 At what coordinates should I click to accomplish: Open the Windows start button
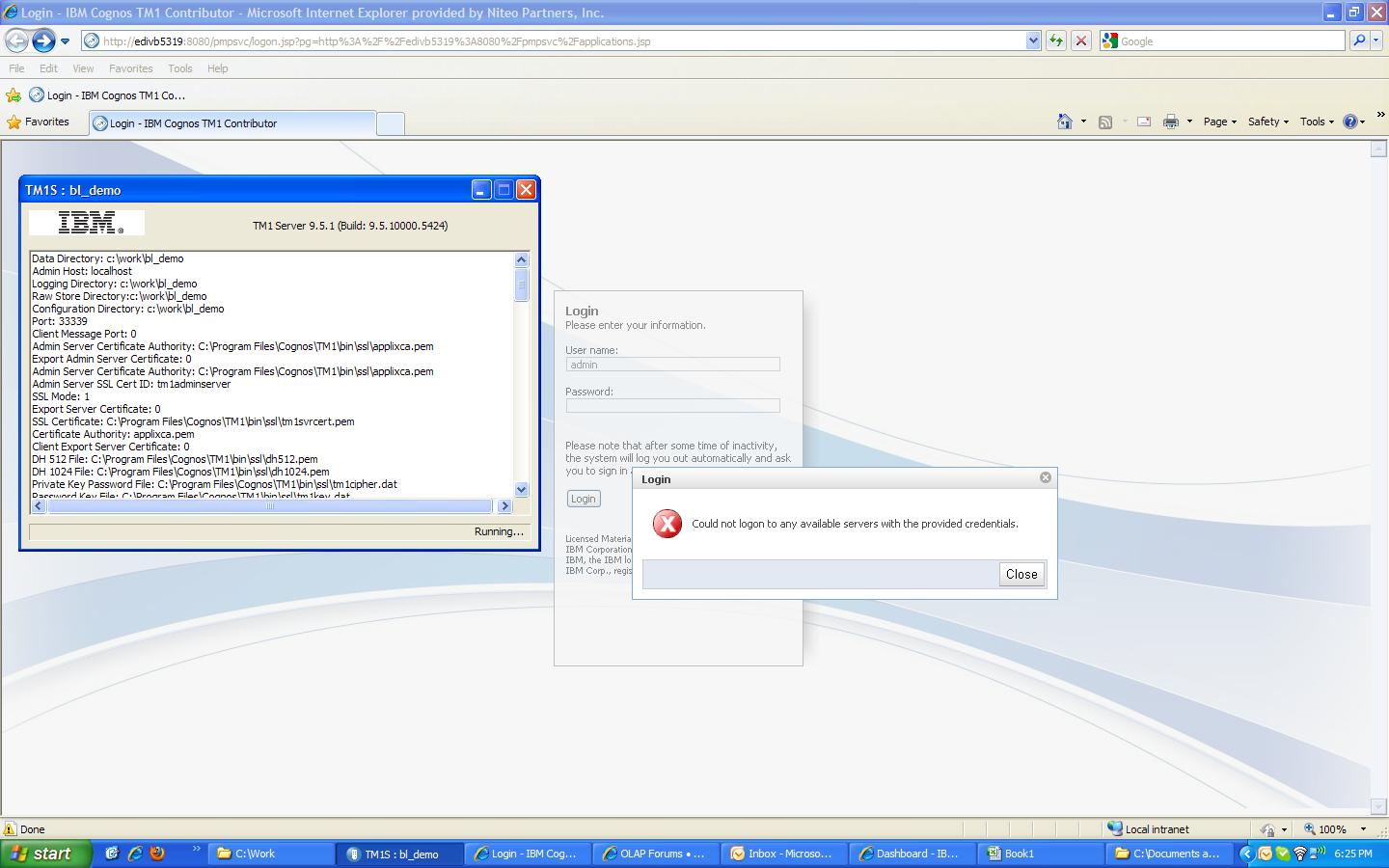(x=45, y=854)
